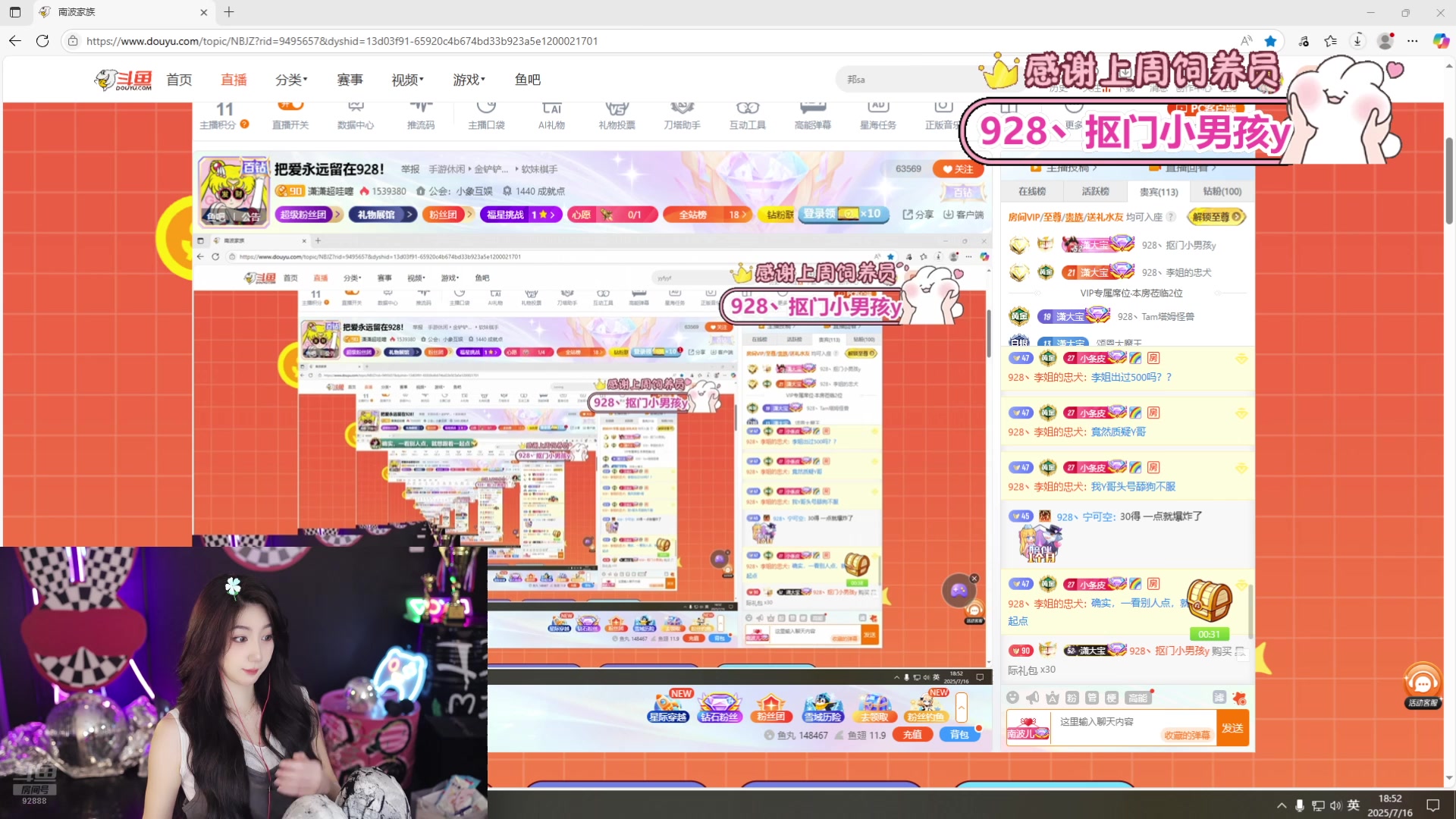The image size is (1456, 819).
Task: Expand the 超级粉丝团 arrow button
Action: 337,215
